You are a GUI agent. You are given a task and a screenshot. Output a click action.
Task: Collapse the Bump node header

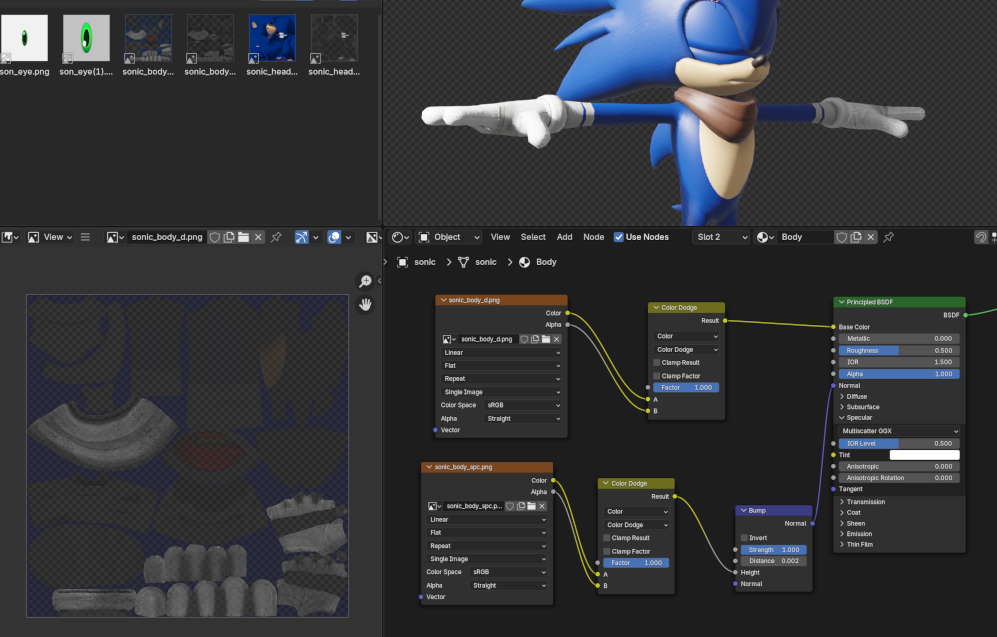(743, 510)
